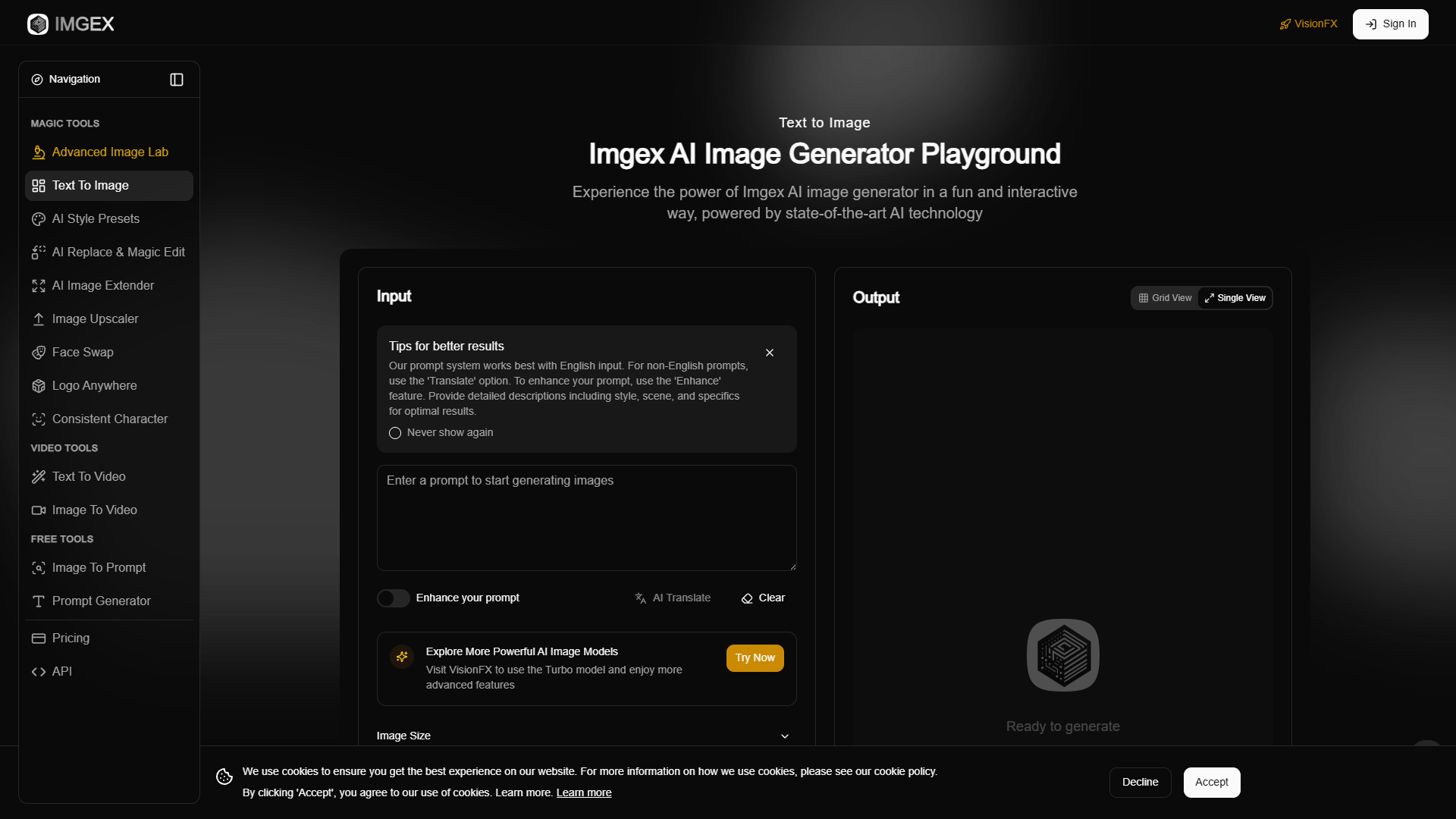Click the IMGEX cube logo icon
This screenshot has height=819, width=1456.
pyautogui.click(x=38, y=24)
